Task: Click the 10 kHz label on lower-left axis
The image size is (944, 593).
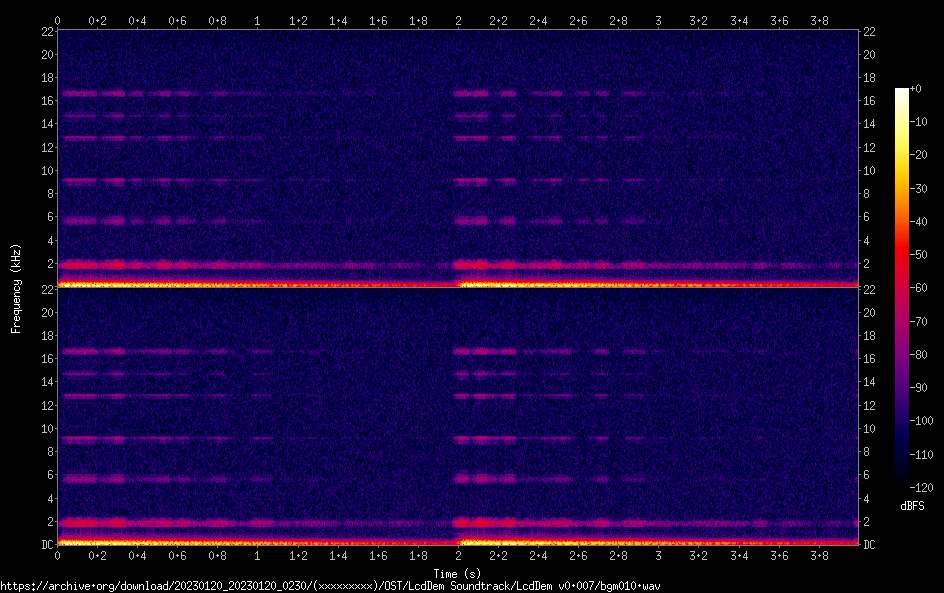Action: pyautogui.click(x=46, y=429)
